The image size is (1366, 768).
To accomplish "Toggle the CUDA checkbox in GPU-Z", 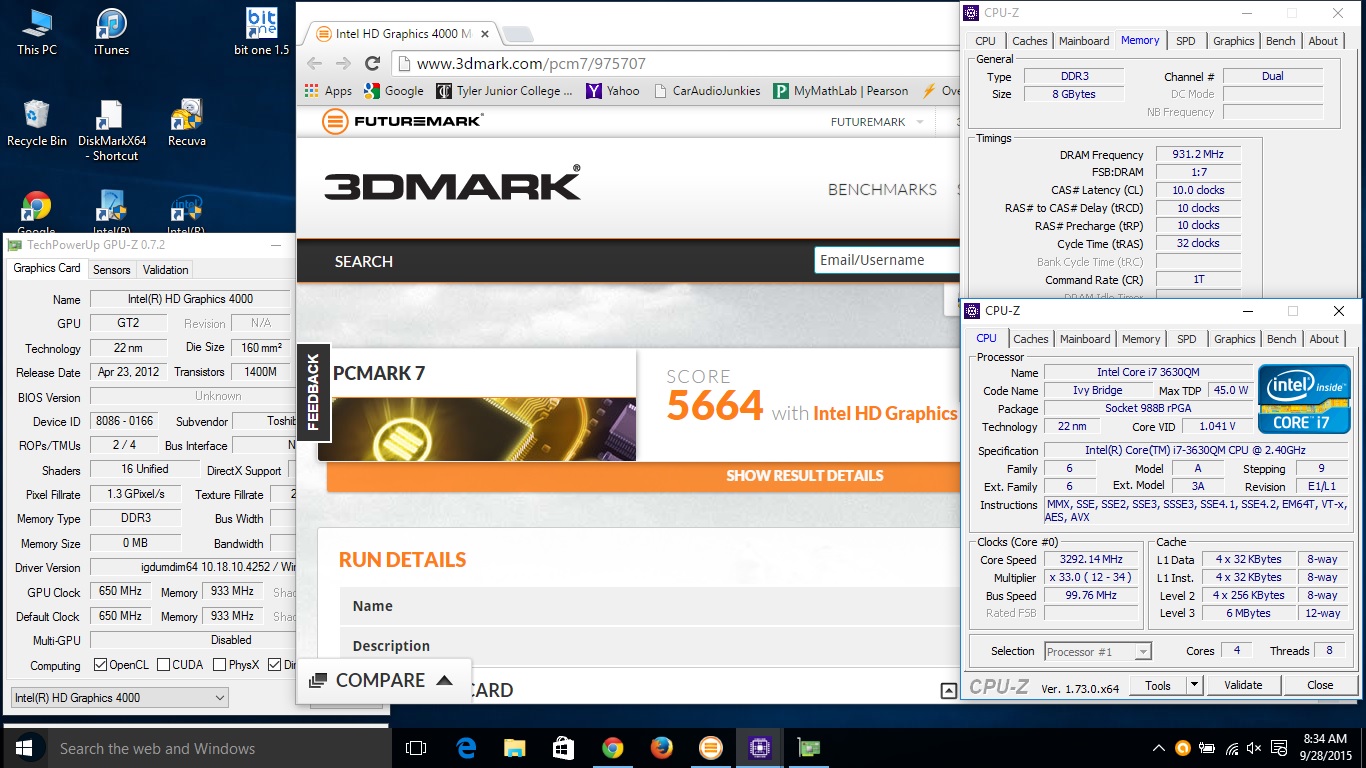I will (x=164, y=665).
